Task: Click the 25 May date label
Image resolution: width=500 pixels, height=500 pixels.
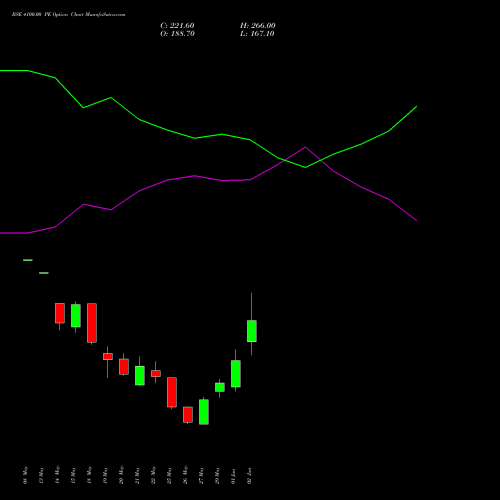Action: tap(170, 475)
